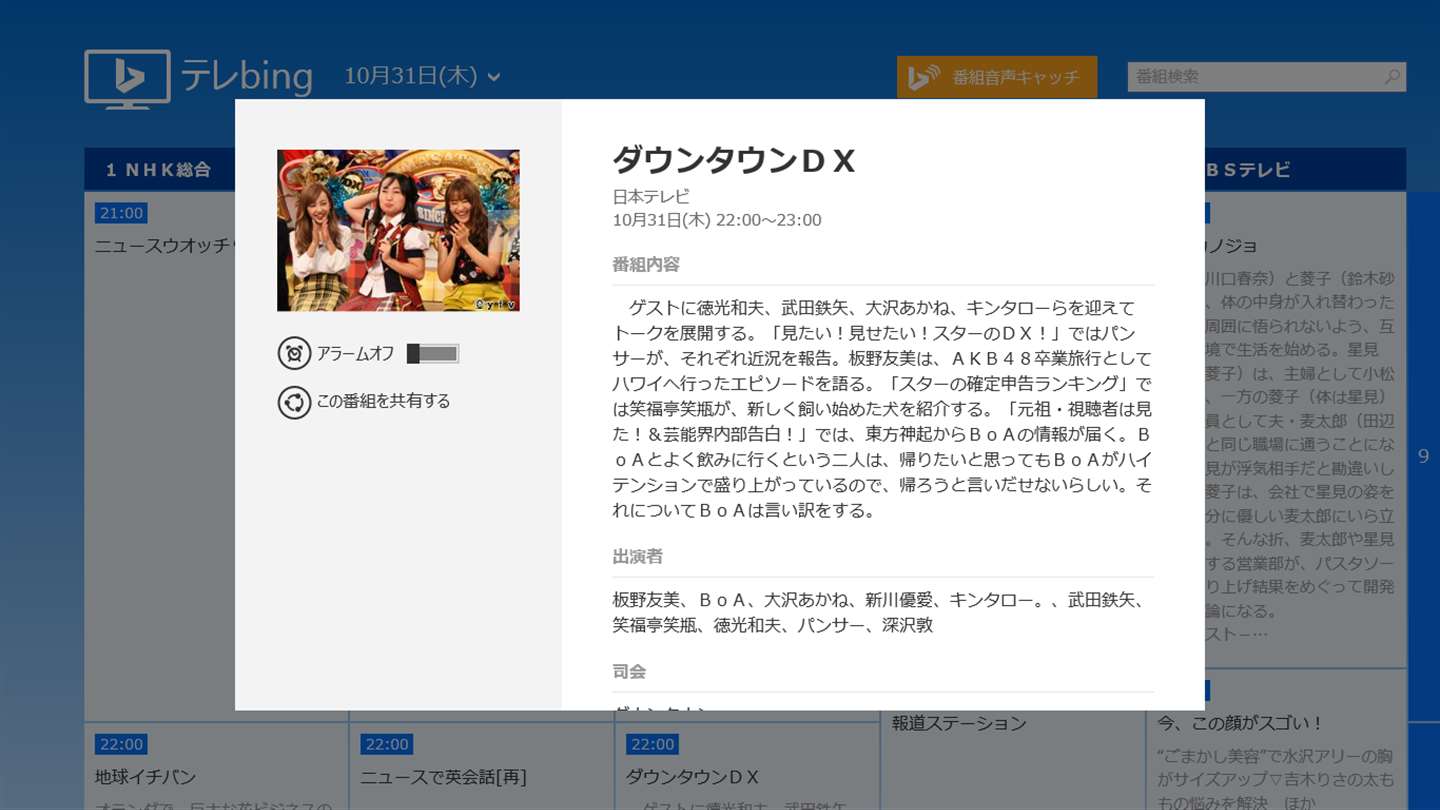Click この番組を共有する link
1440x810 pixels.
[384, 401]
